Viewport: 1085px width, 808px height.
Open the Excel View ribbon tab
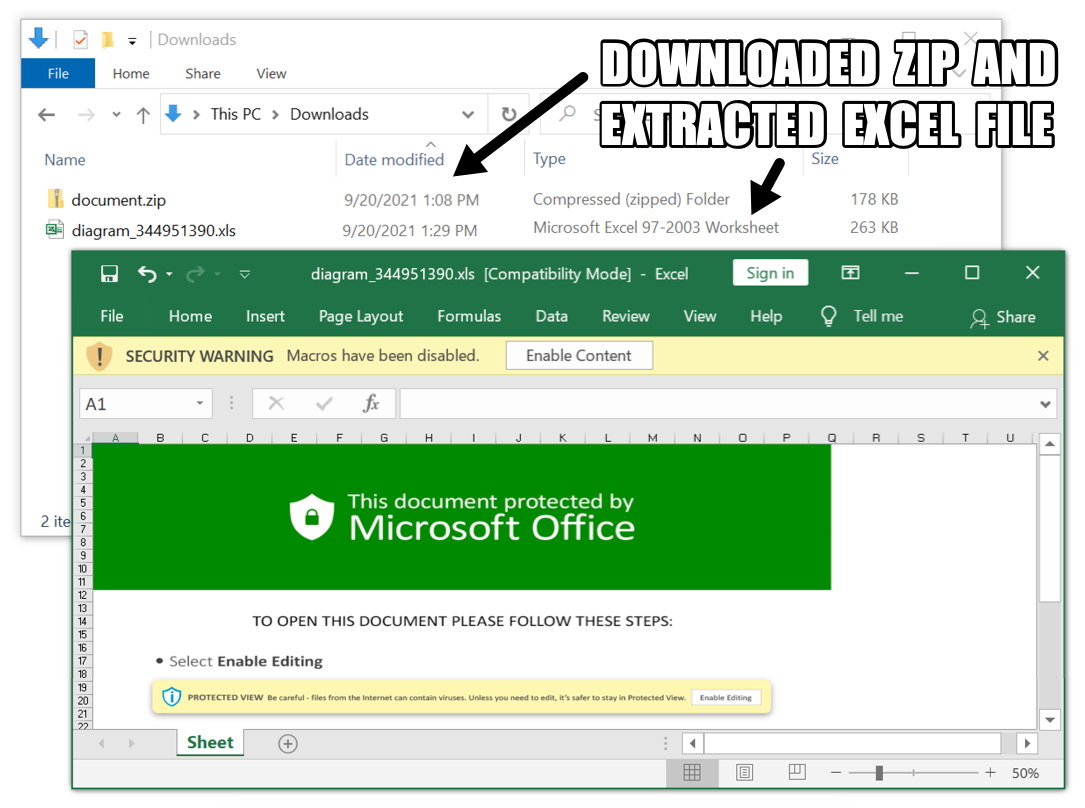tap(700, 316)
